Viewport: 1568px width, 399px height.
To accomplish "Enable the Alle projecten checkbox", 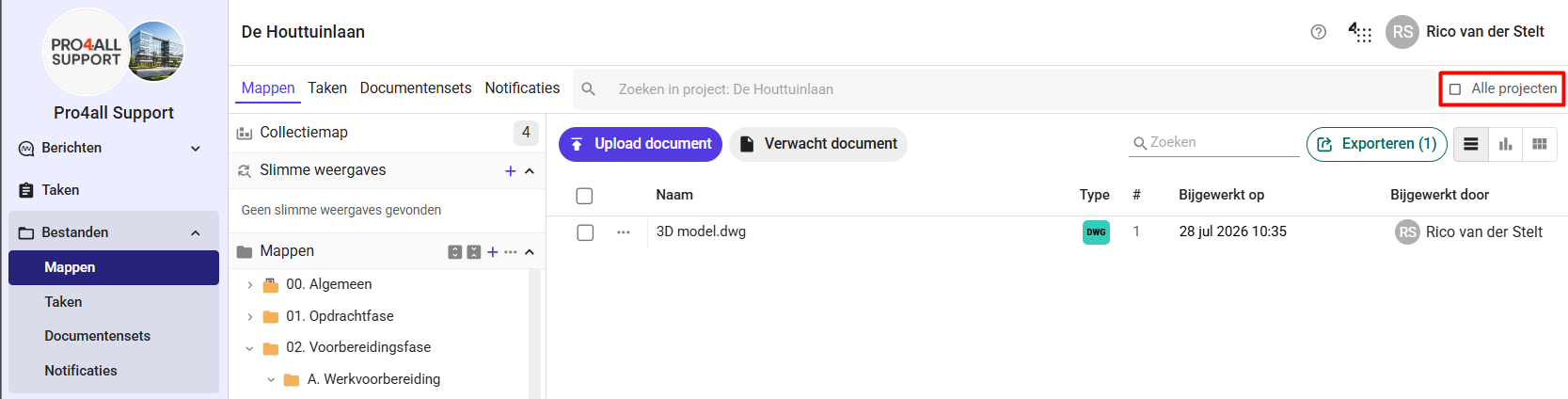I will [1455, 89].
